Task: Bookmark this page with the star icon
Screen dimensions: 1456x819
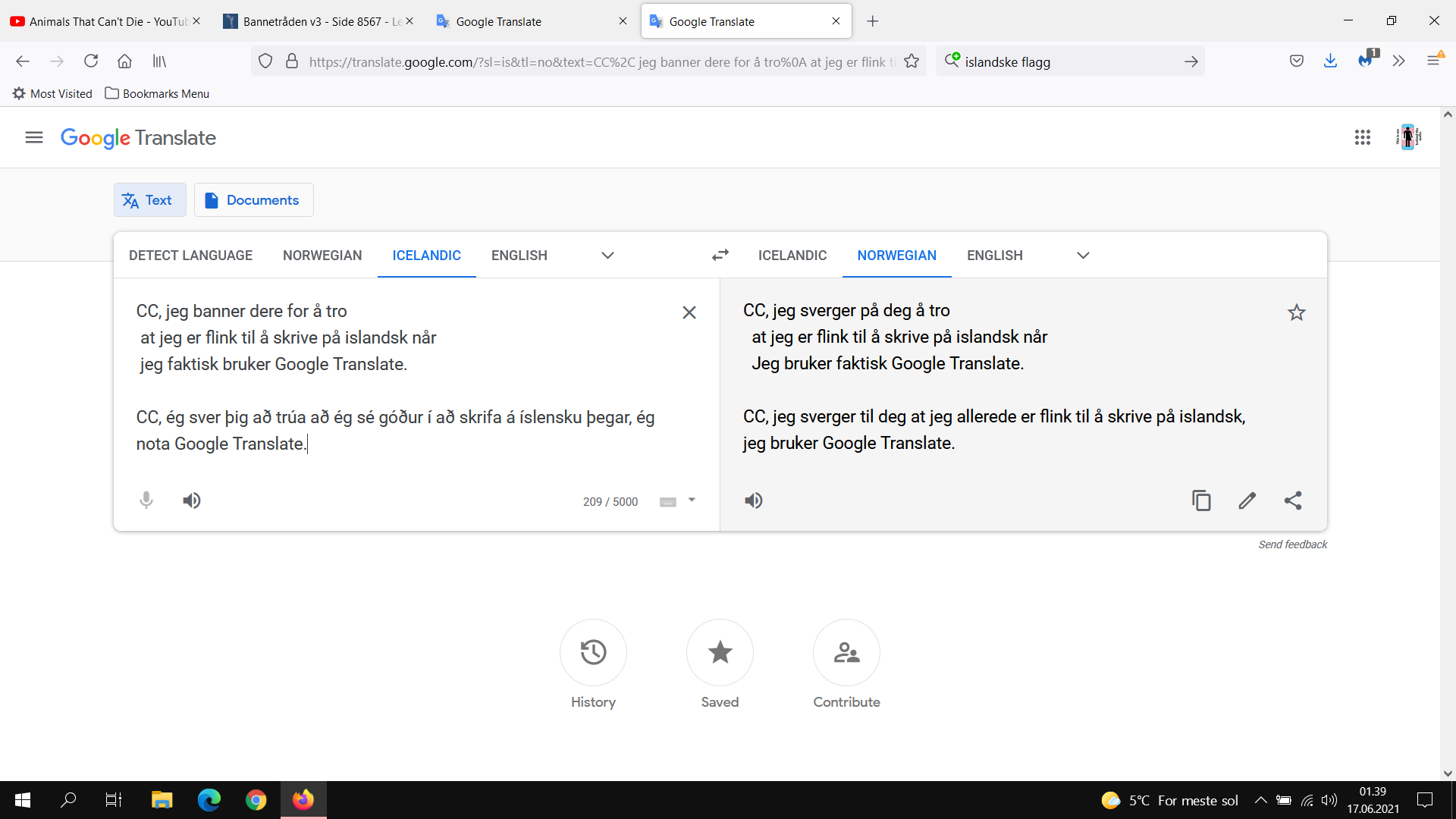Action: tap(912, 61)
